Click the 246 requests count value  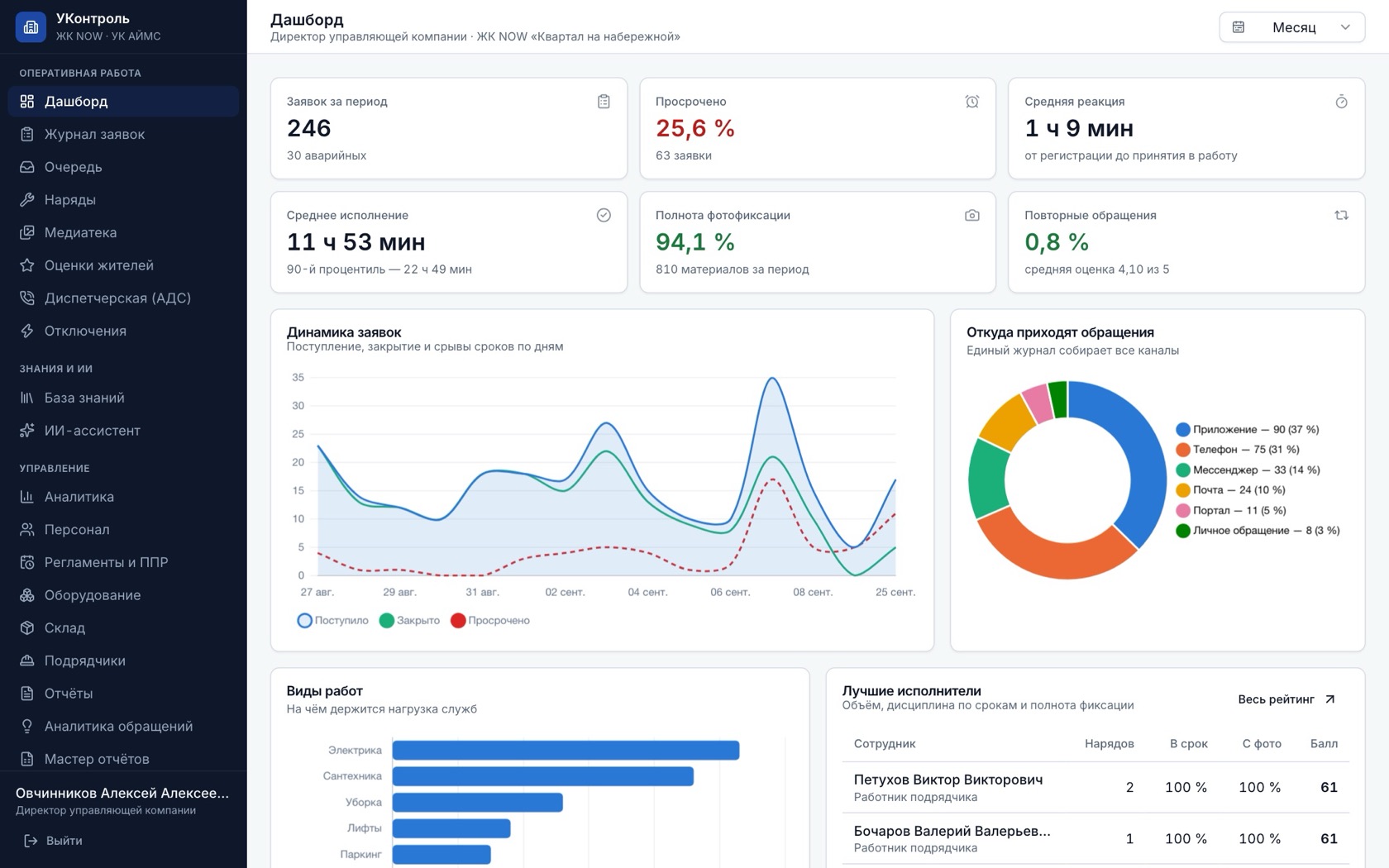click(x=309, y=128)
